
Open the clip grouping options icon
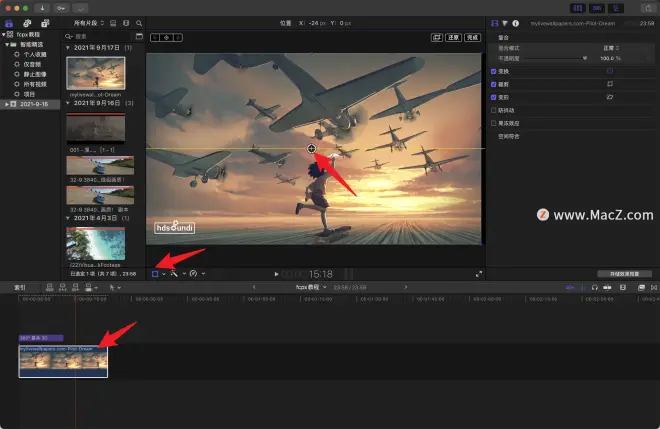(113, 23)
